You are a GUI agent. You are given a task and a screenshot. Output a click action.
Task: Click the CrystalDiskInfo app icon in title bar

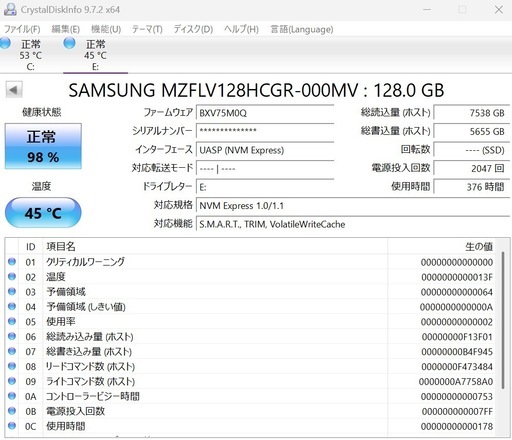(10, 9)
